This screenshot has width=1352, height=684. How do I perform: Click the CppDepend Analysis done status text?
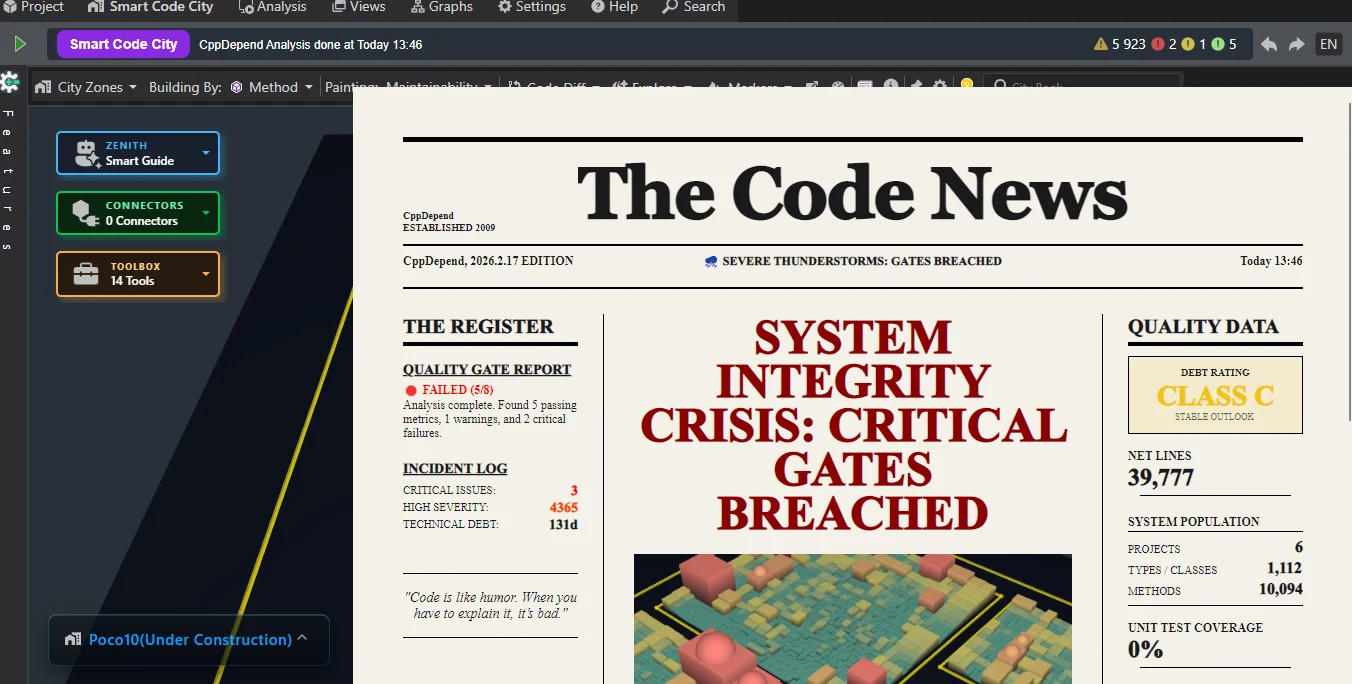[x=311, y=45]
